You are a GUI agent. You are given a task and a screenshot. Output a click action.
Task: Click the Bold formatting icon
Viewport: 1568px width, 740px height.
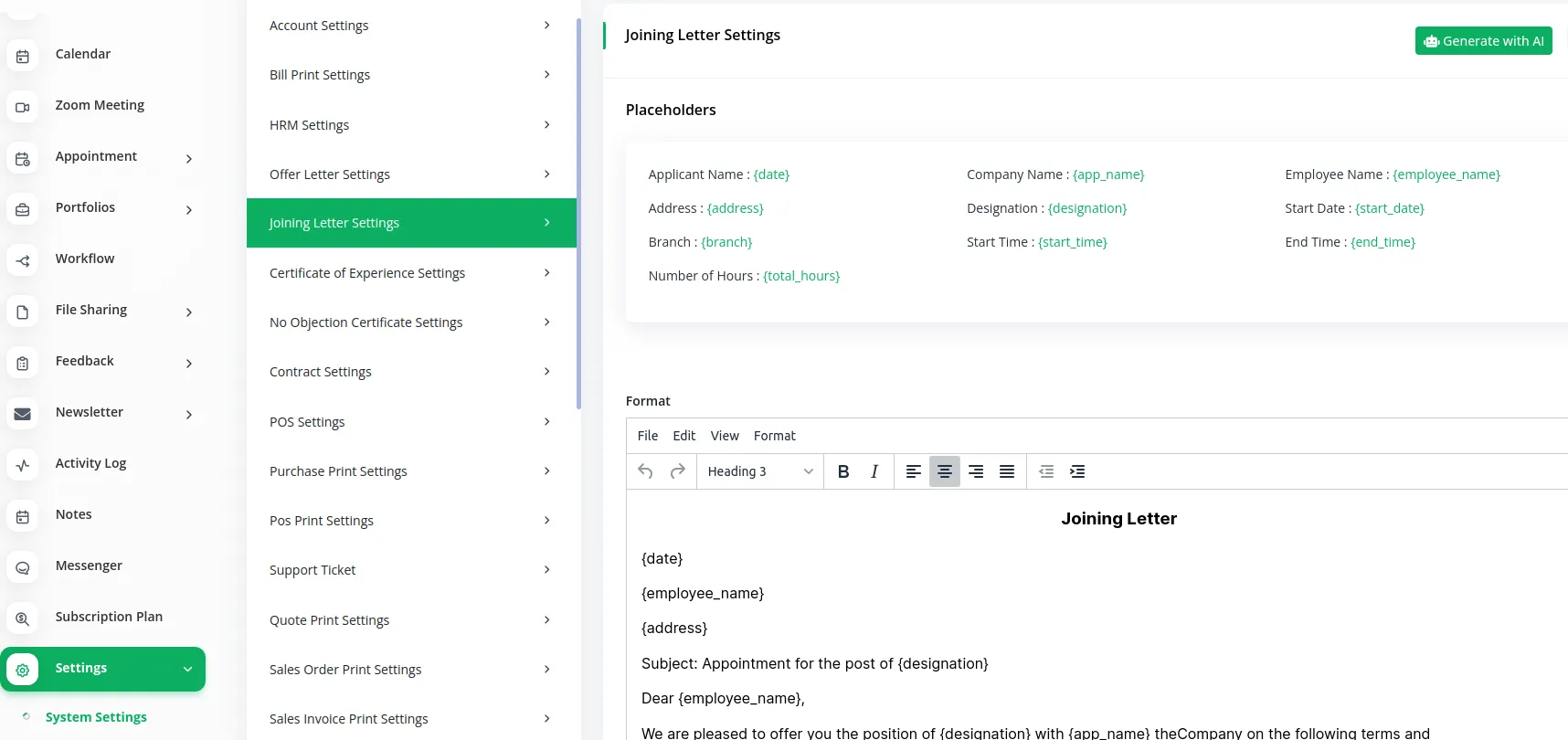click(x=843, y=471)
